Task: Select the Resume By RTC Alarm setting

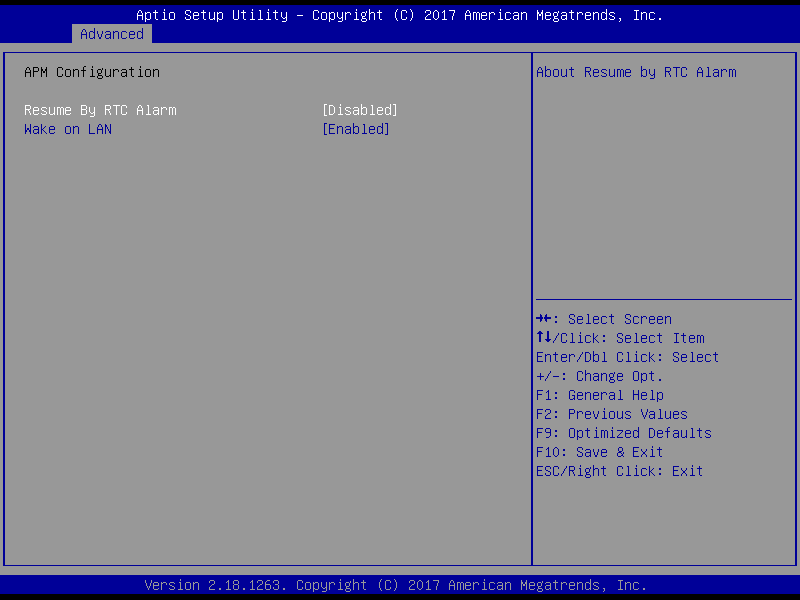Action: pyautogui.click(x=100, y=110)
